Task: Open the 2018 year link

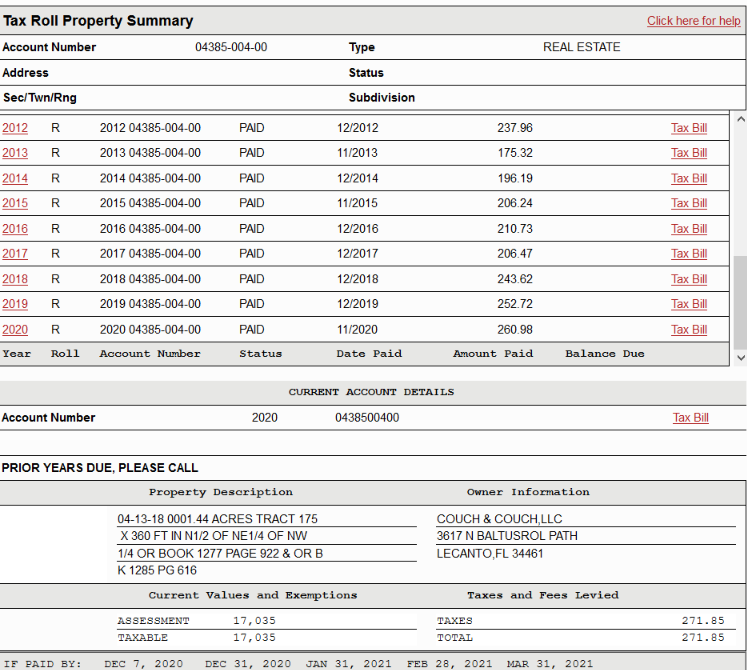Action: (15, 279)
